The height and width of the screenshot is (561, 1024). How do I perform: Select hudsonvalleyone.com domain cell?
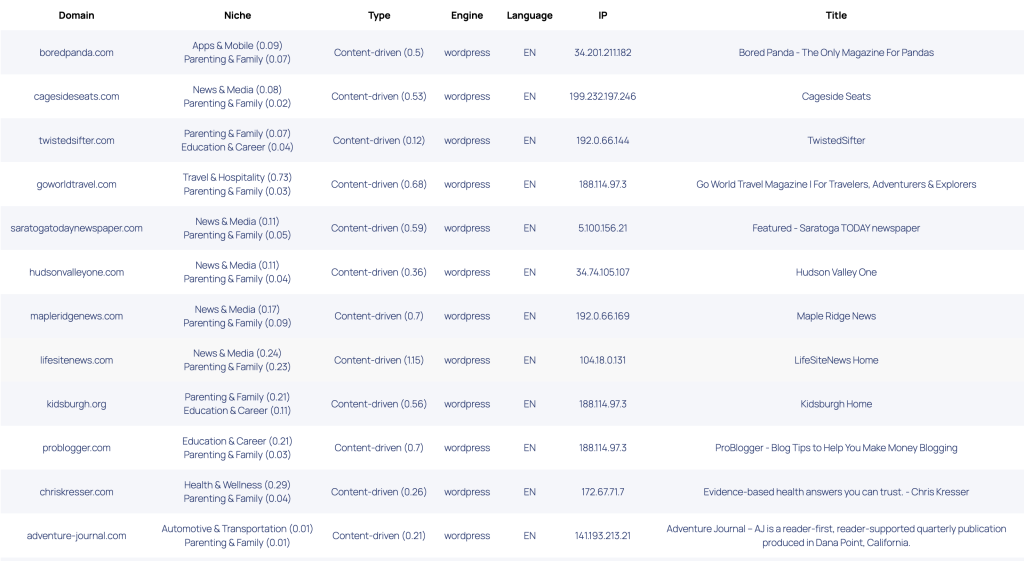[76, 272]
